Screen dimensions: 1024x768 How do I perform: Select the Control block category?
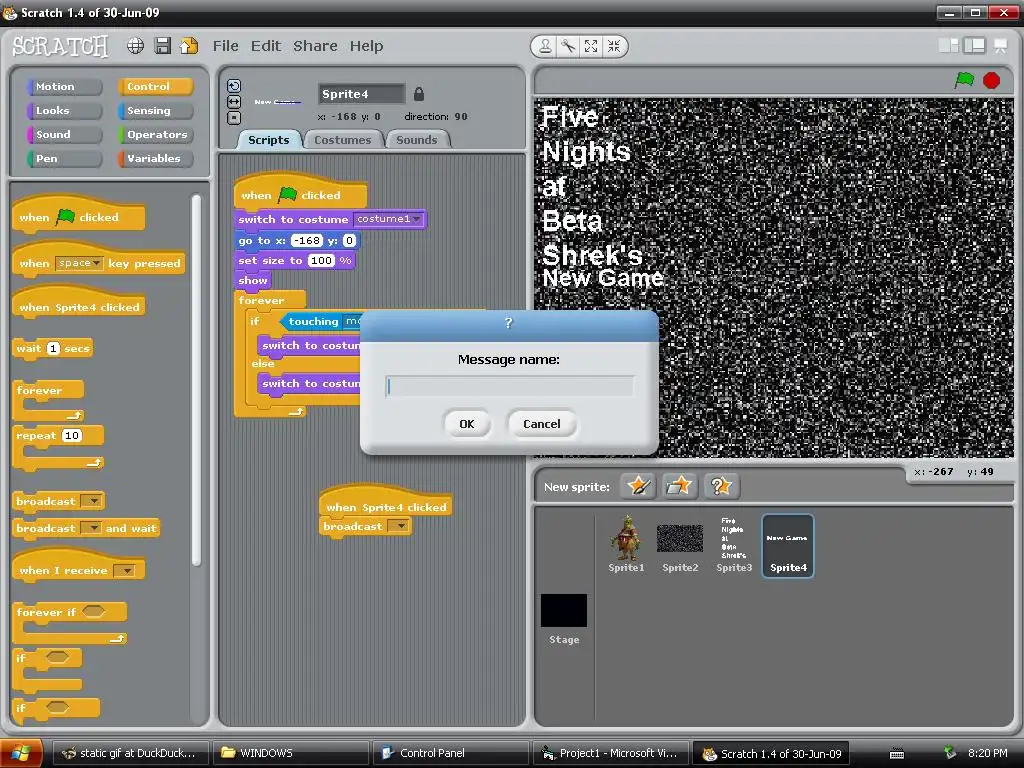click(155, 87)
